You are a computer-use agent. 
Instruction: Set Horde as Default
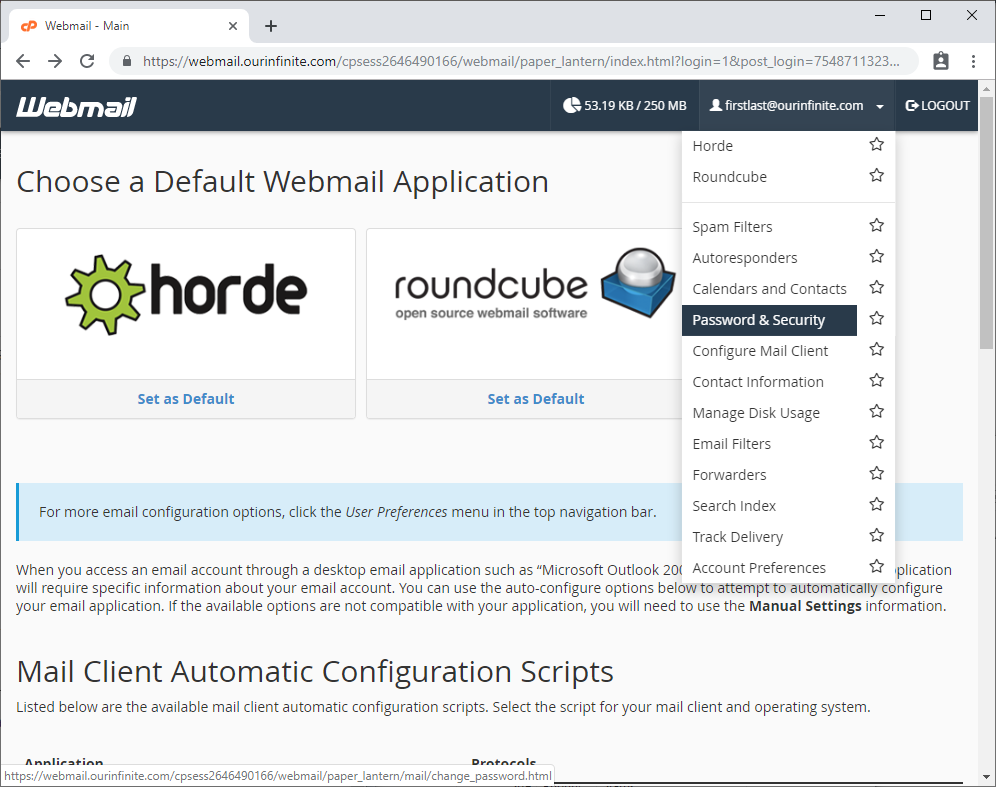pyautogui.click(x=185, y=399)
